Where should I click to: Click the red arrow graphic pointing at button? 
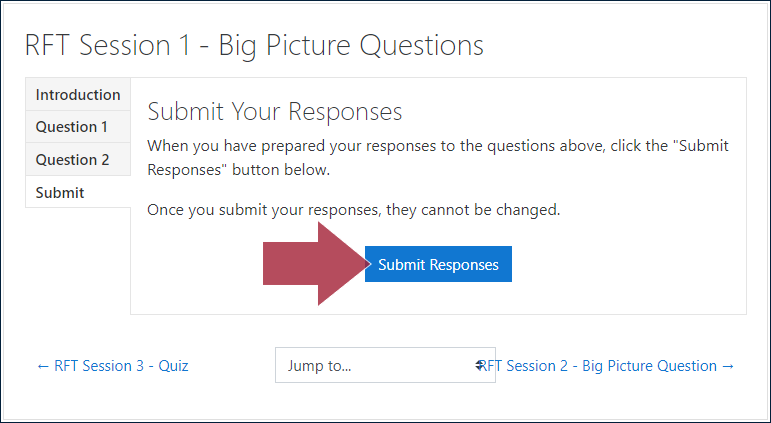coord(317,264)
